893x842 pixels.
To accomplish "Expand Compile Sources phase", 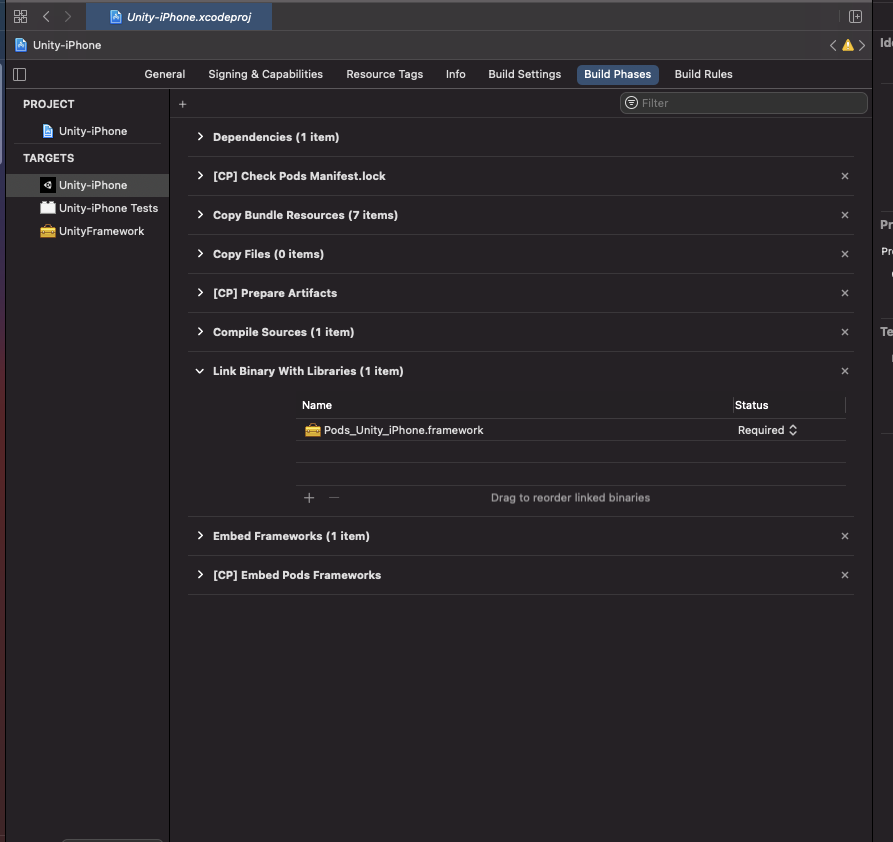I will pyautogui.click(x=200, y=332).
